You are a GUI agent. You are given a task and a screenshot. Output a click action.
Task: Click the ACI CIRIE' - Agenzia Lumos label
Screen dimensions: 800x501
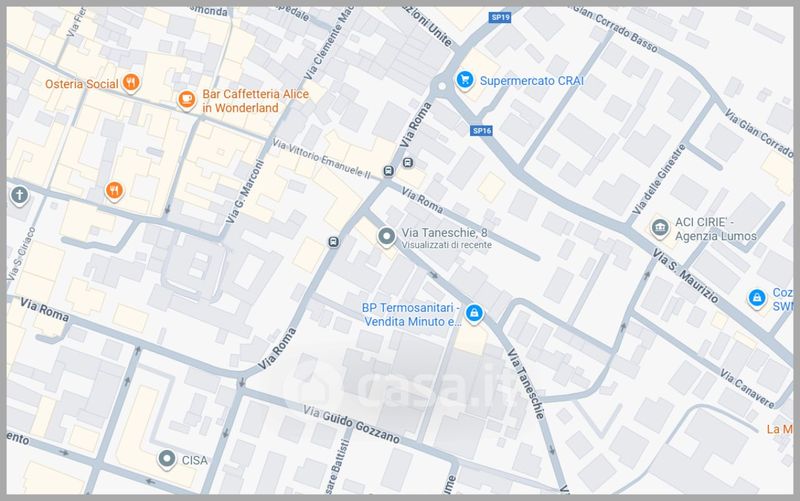pos(715,229)
